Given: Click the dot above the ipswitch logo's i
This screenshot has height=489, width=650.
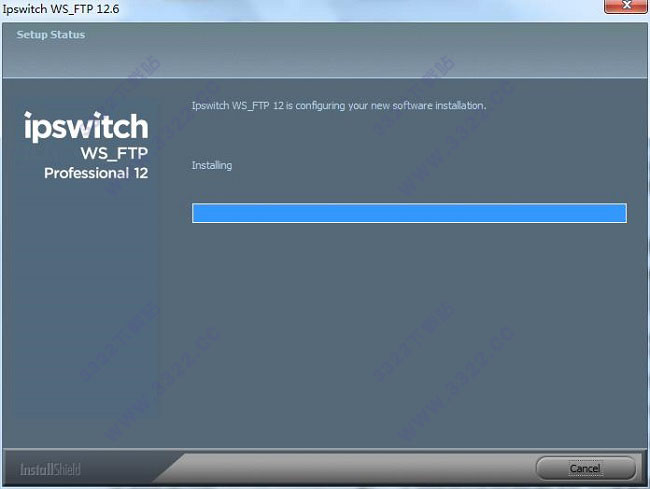Looking at the screenshot, I should coord(28,114).
